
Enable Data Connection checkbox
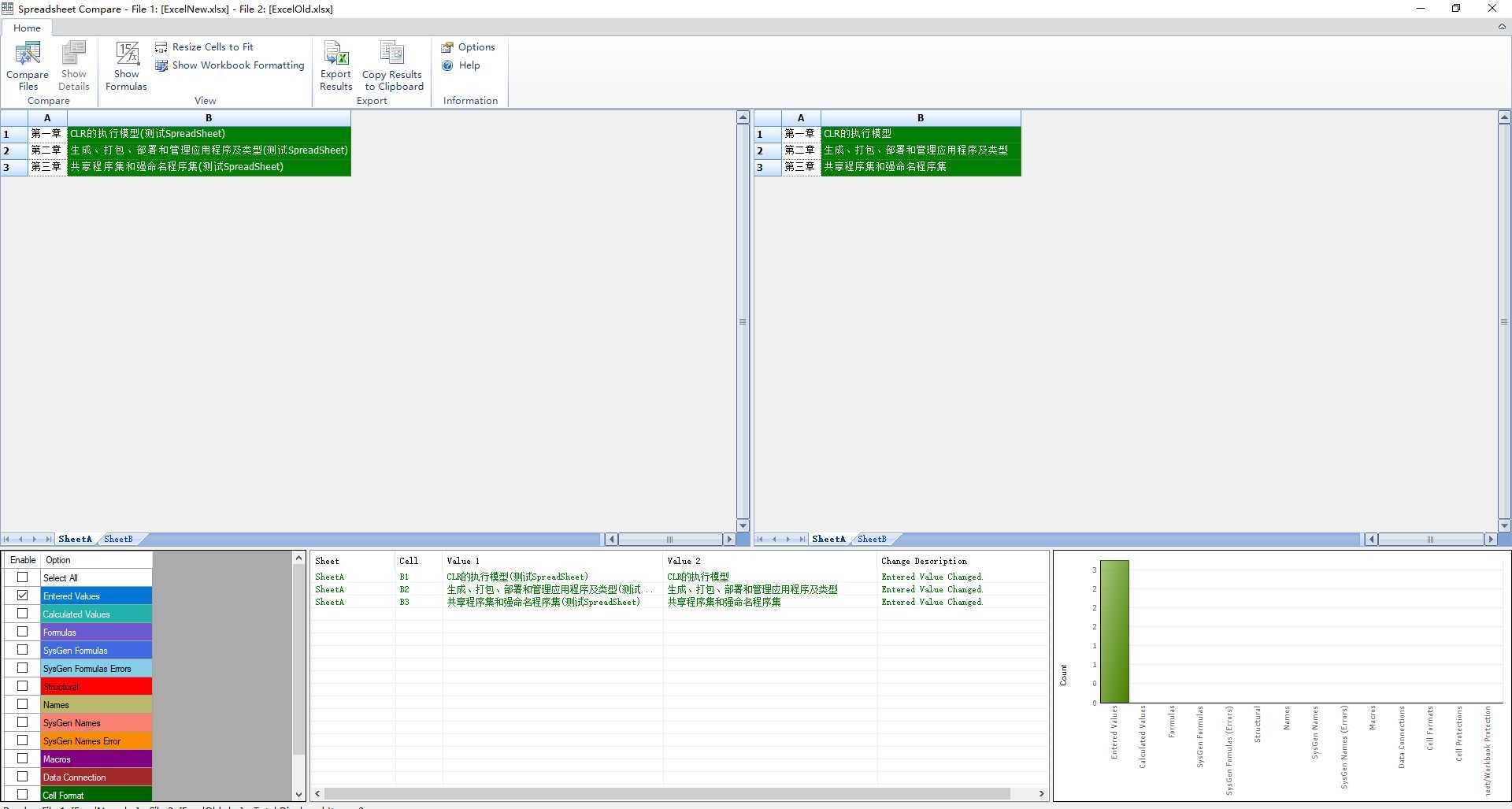[22, 777]
